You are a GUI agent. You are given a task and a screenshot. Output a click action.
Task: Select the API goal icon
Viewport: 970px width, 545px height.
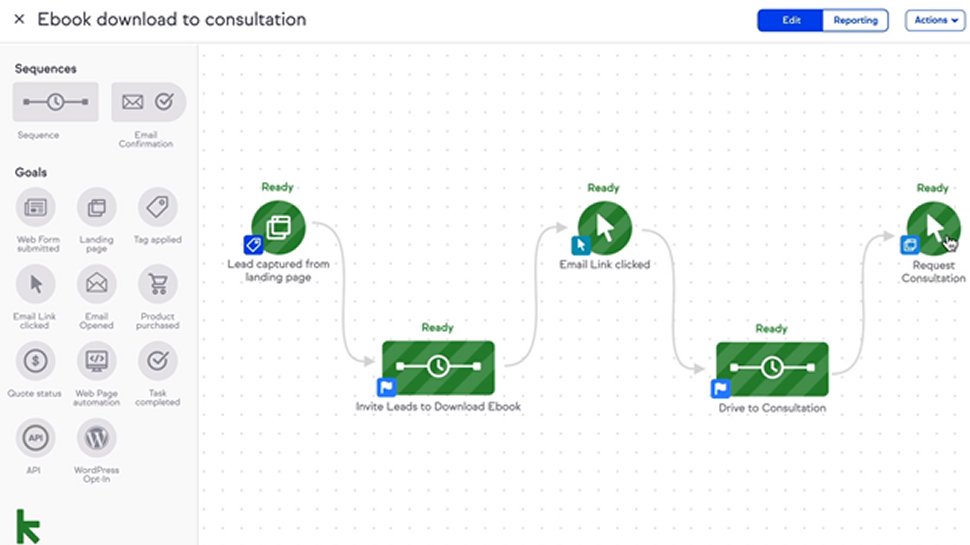[35, 438]
